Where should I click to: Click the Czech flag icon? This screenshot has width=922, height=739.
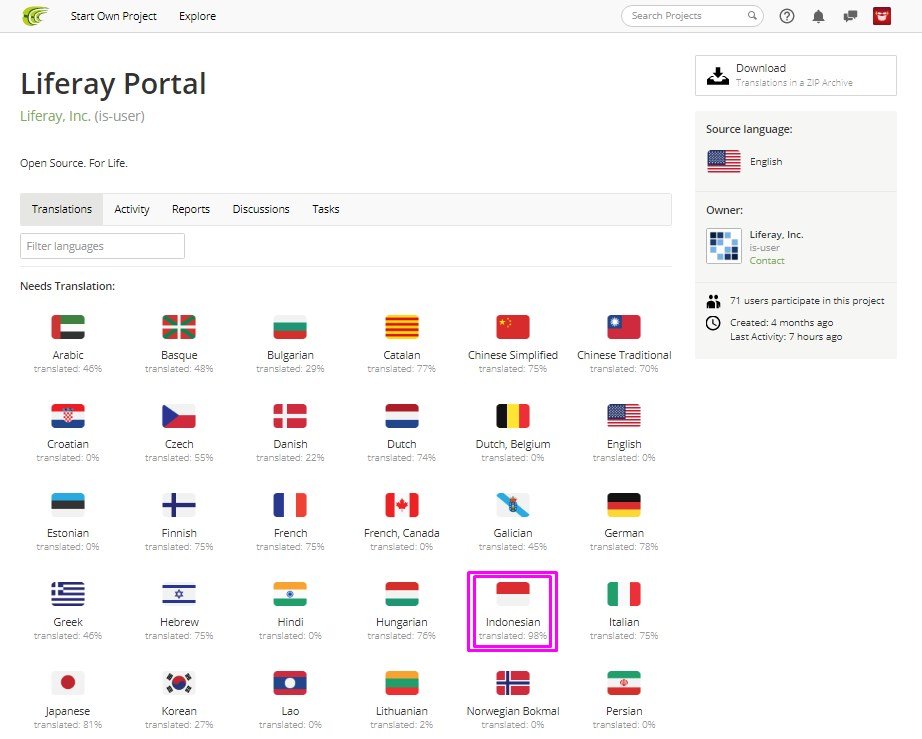(x=179, y=416)
